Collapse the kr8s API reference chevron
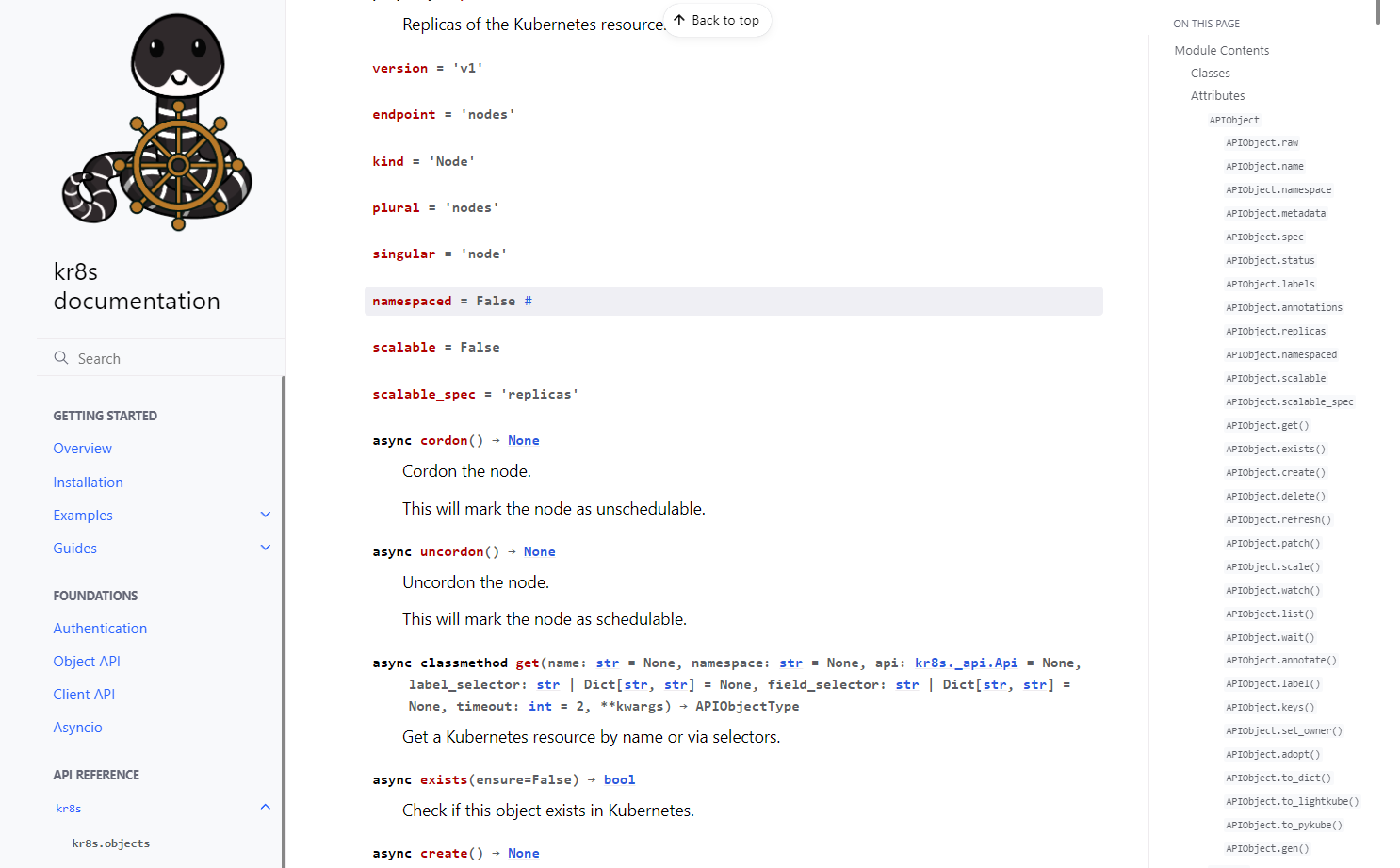Viewport: 1400px width, 868px height. (x=266, y=808)
